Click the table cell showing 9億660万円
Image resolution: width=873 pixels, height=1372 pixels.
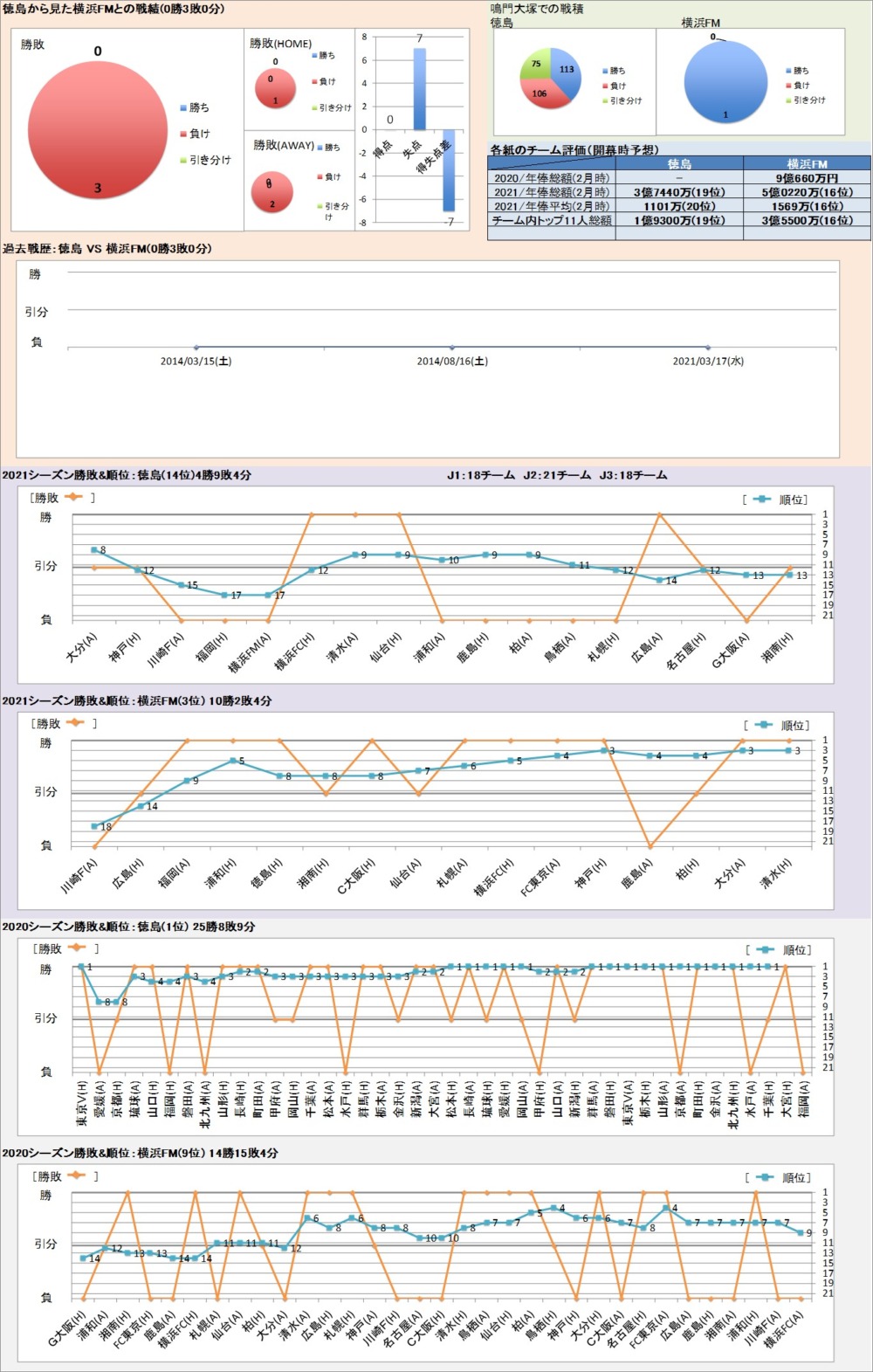click(807, 178)
